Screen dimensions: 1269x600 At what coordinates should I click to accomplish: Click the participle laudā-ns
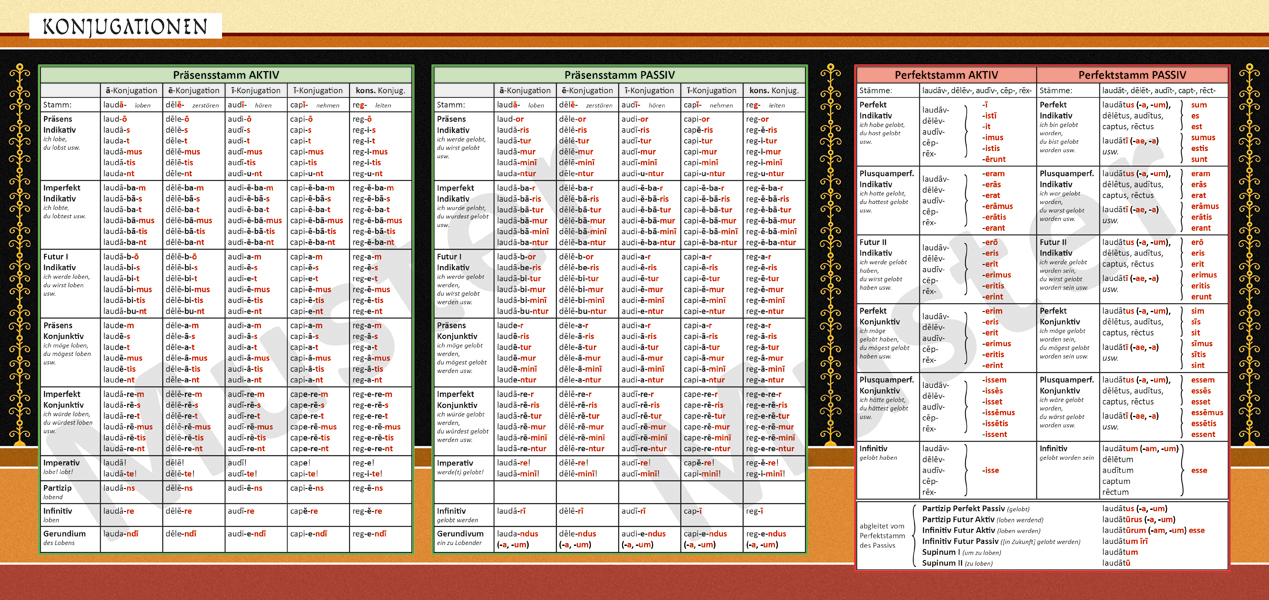click(119, 488)
